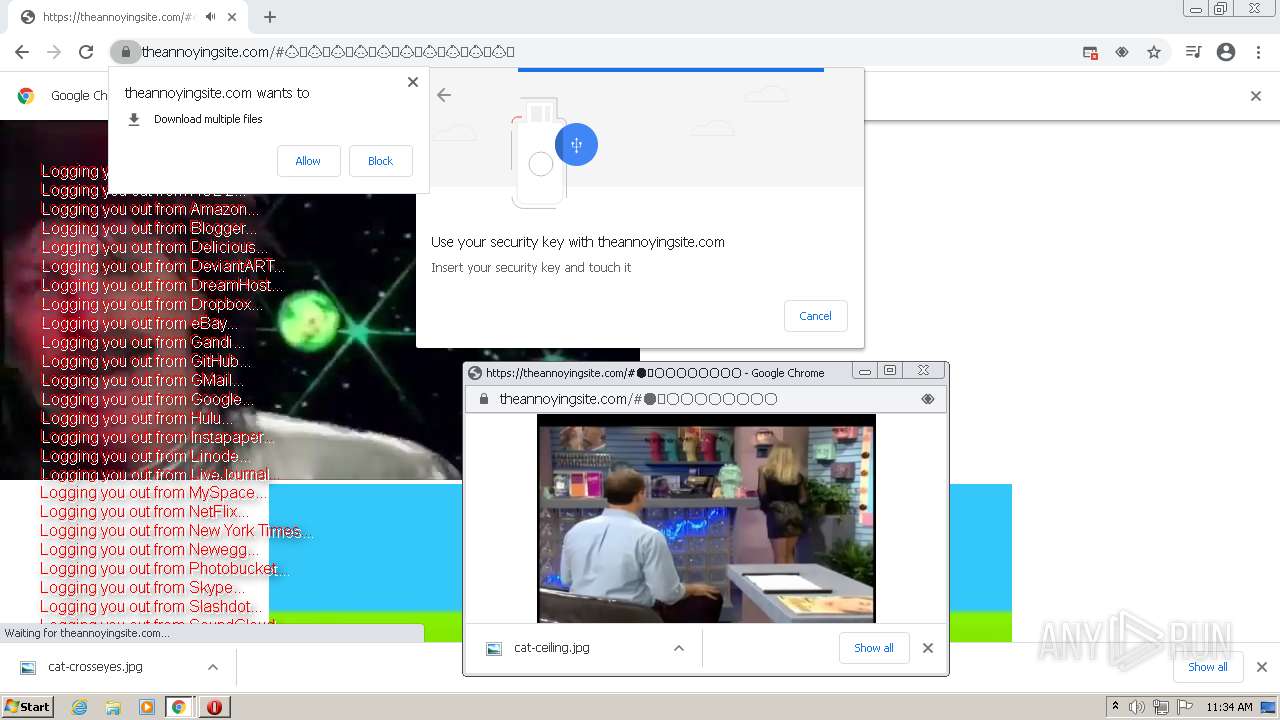This screenshot has height=720, width=1280.
Task: Click the 'Logging you out from Google...' text
Action: [148, 400]
